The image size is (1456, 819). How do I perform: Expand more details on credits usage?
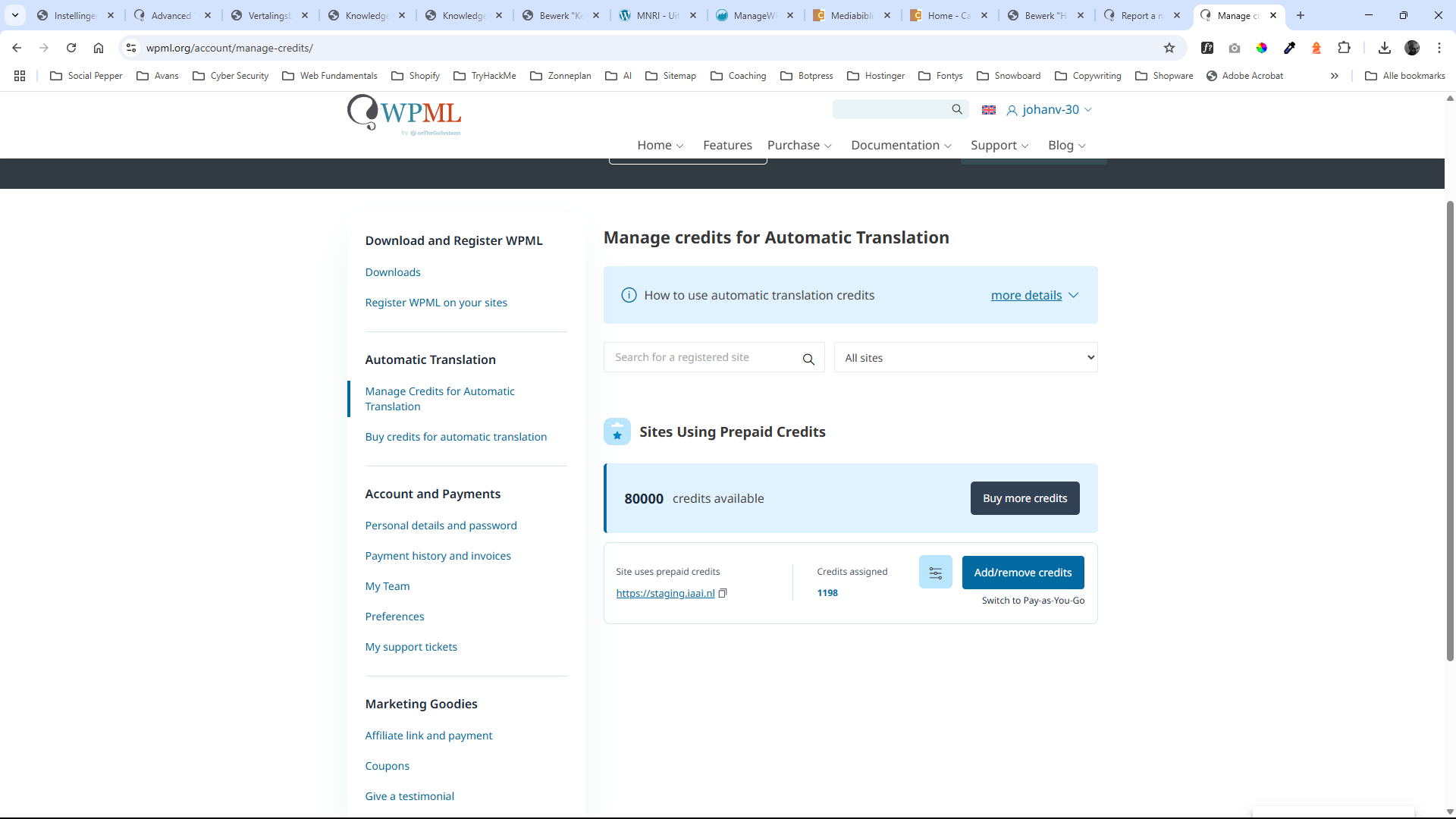pyautogui.click(x=1034, y=296)
